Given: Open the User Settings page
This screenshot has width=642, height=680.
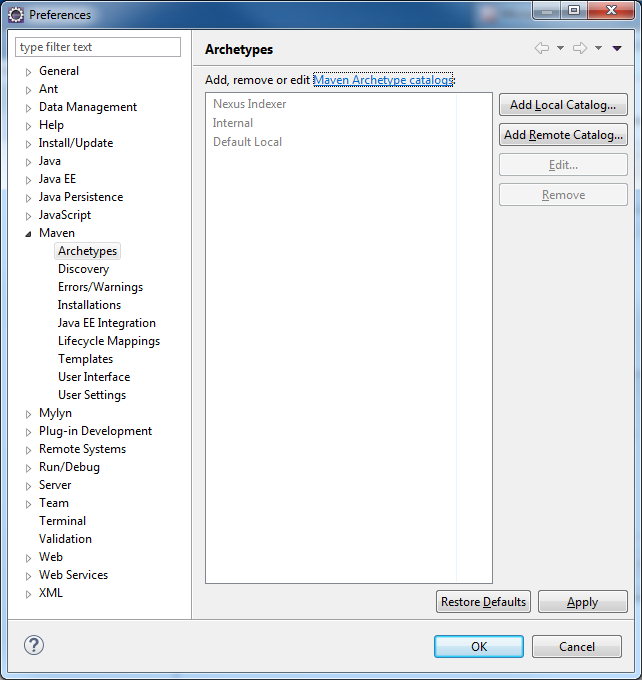Looking at the screenshot, I should pyautogui.click(x=91, y=395).
